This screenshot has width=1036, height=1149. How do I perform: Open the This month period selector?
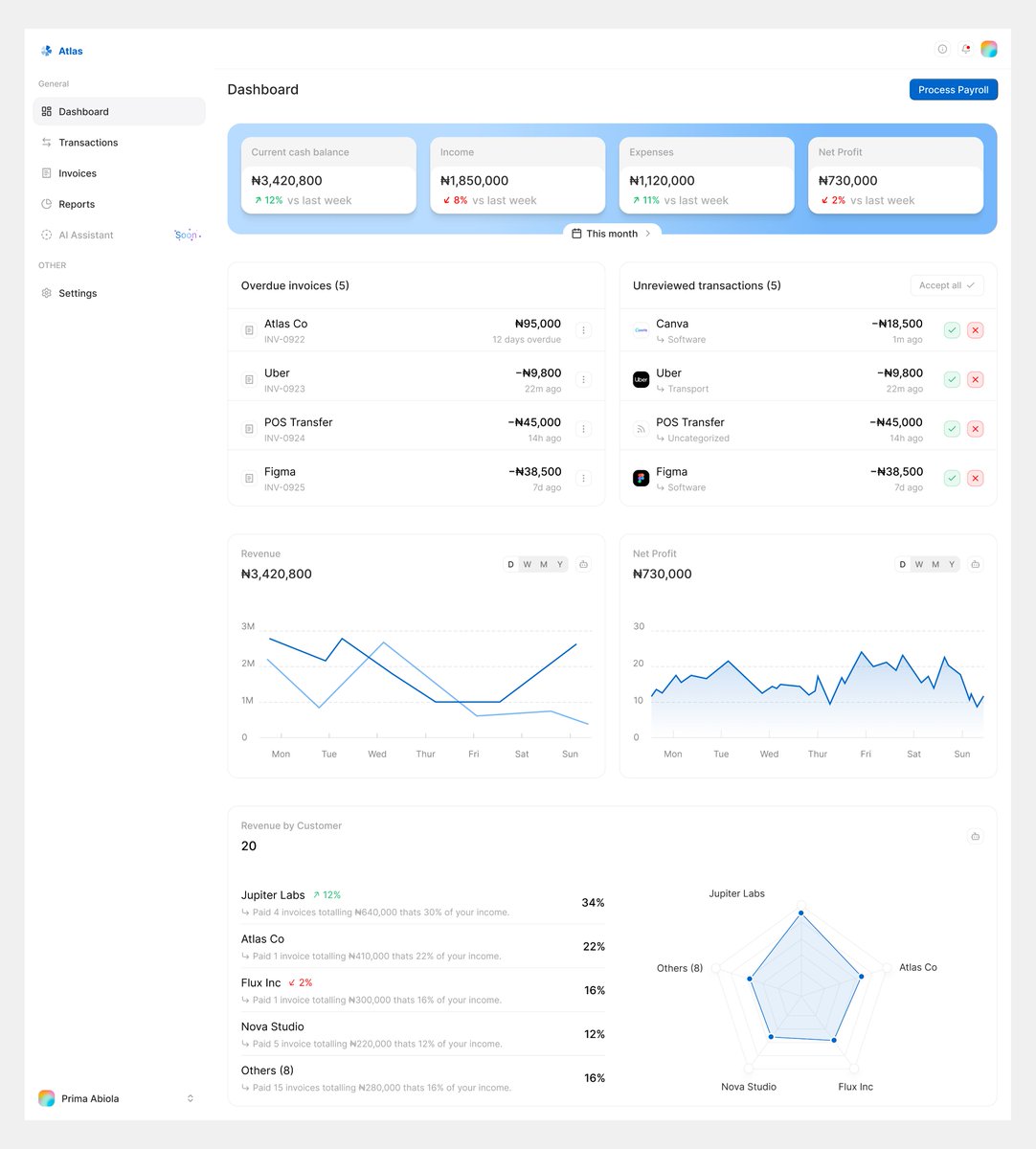[612, 234]
